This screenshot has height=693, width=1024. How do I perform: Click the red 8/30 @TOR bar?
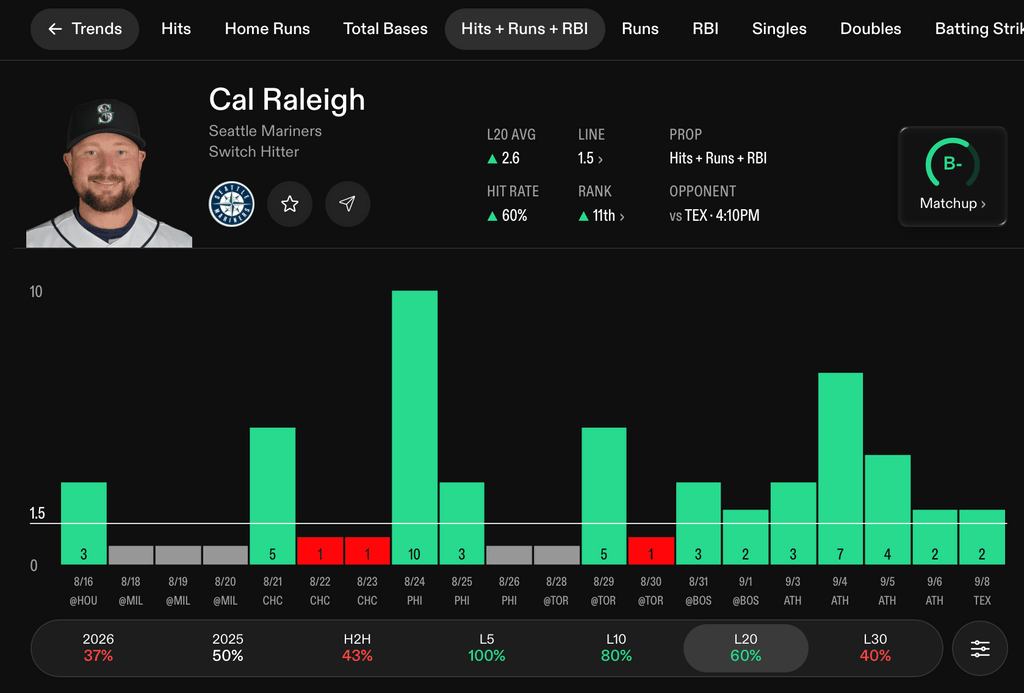click(651, 551)
